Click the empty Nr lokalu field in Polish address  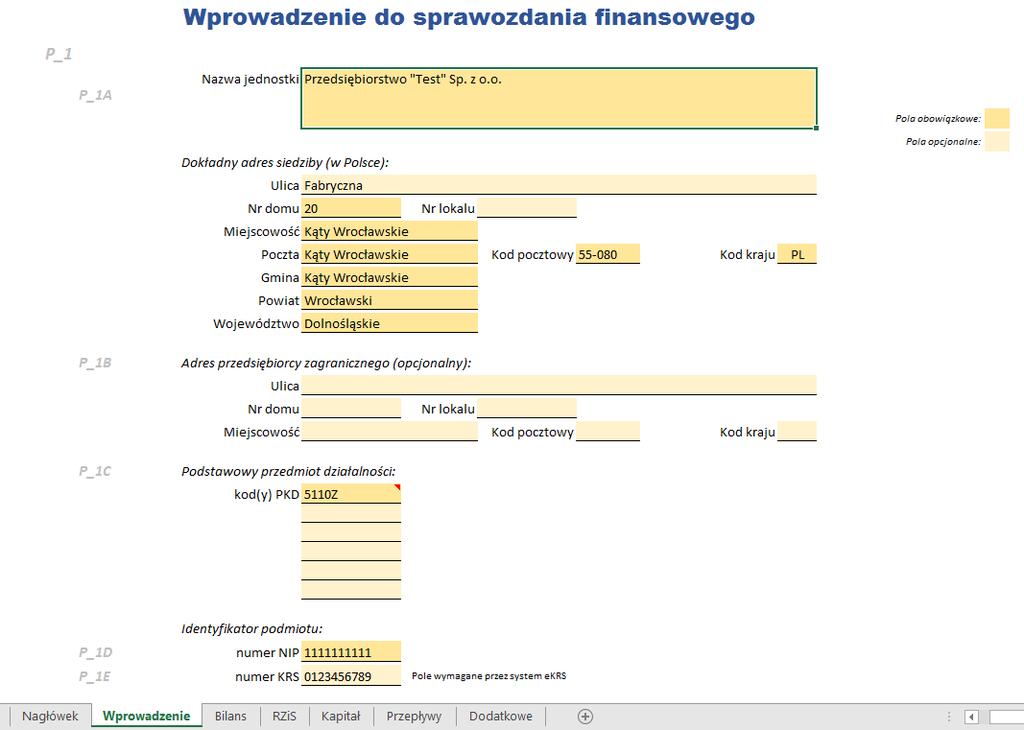(x=526, y=208)
